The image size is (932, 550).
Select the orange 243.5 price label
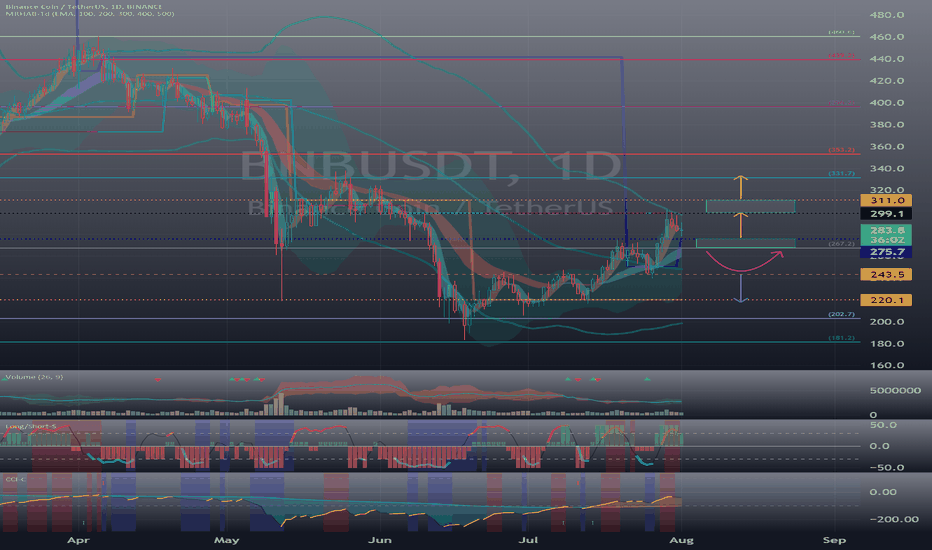pos(886,274)
